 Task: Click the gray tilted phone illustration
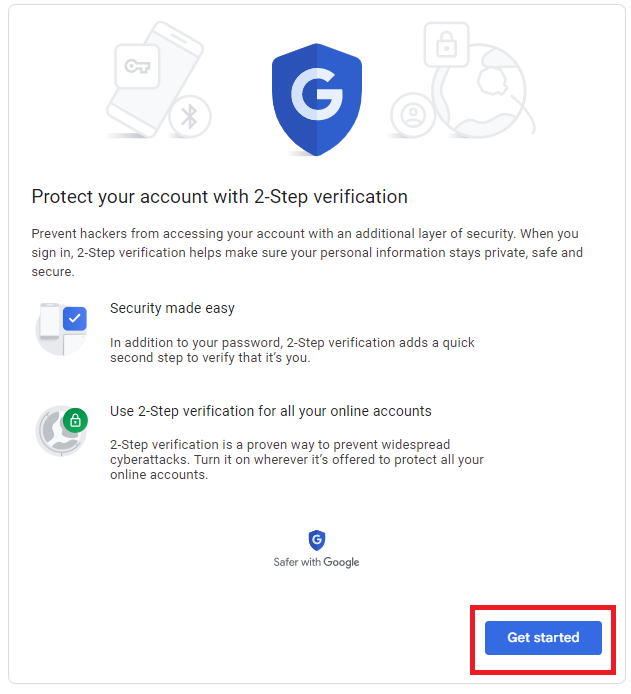155,79
